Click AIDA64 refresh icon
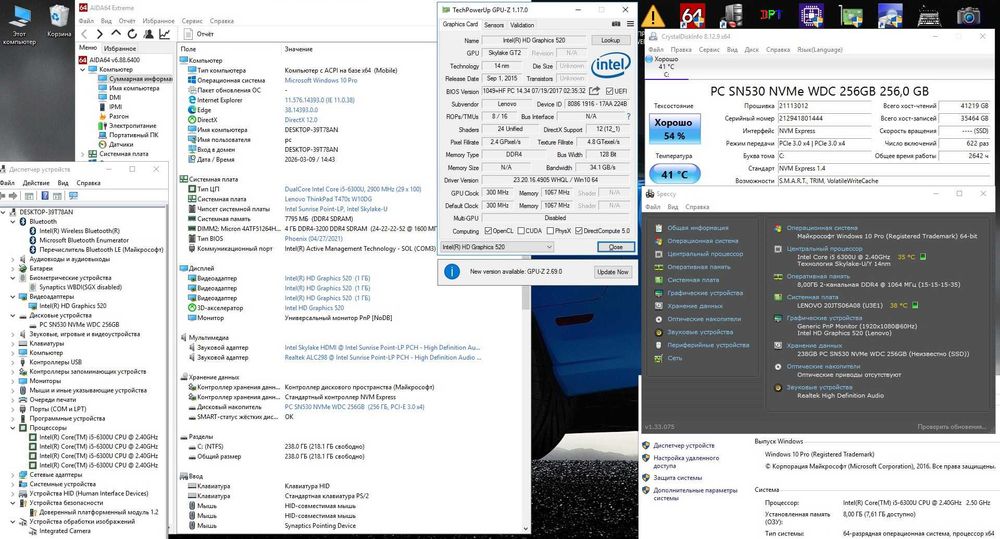 pos(131,34)
